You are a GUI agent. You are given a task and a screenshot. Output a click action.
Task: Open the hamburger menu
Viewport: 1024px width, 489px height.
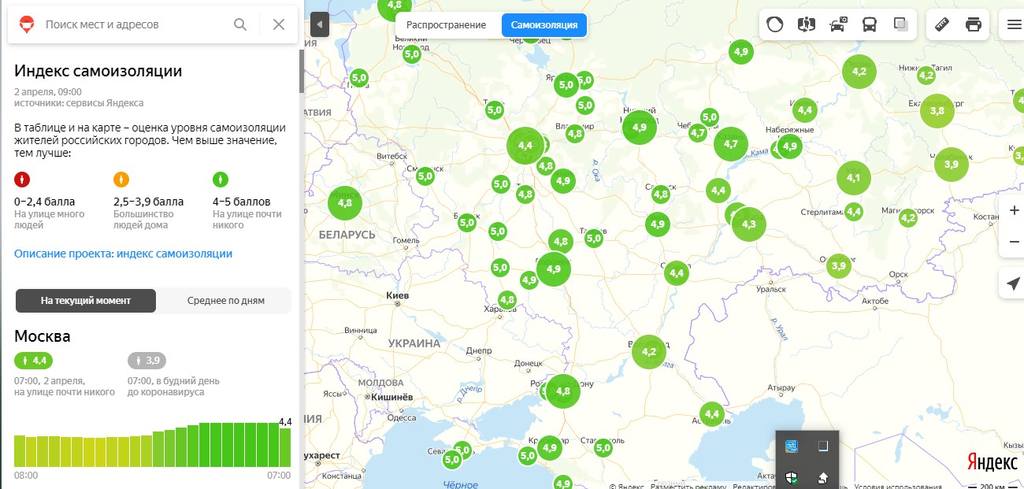pos(1014,25)
